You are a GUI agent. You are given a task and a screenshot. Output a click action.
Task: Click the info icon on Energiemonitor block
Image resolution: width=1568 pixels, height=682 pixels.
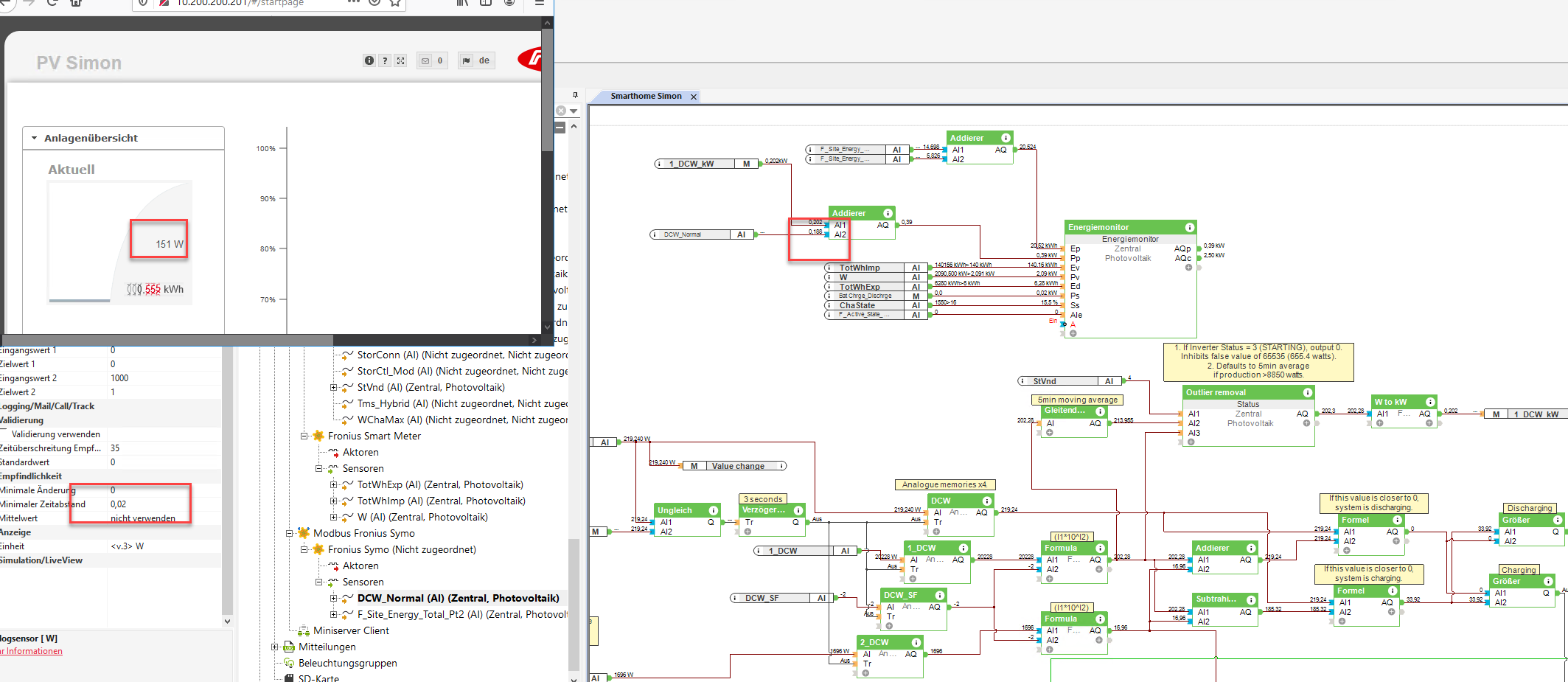click(1189, 227)
